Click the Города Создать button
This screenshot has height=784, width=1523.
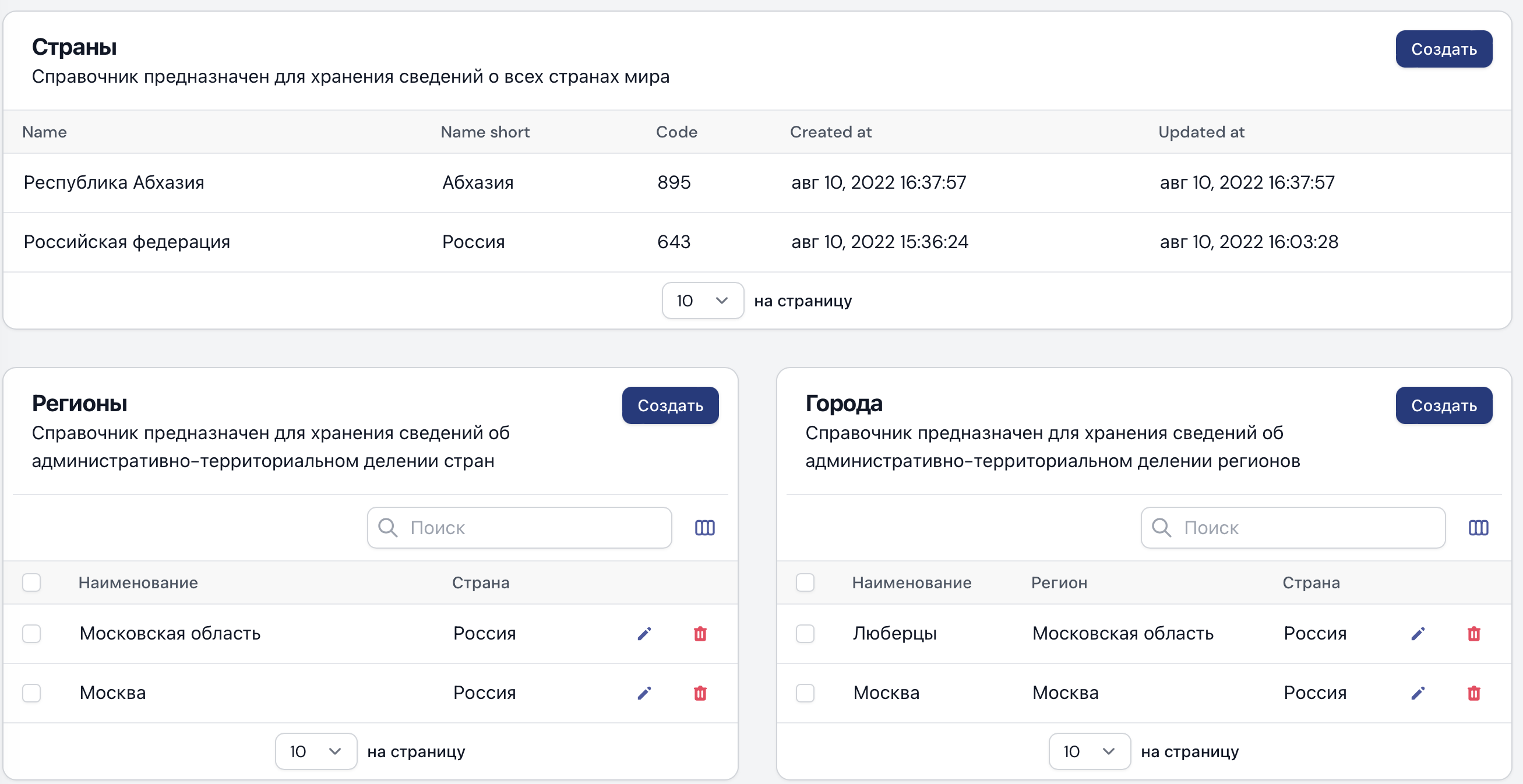[1443, 405]
